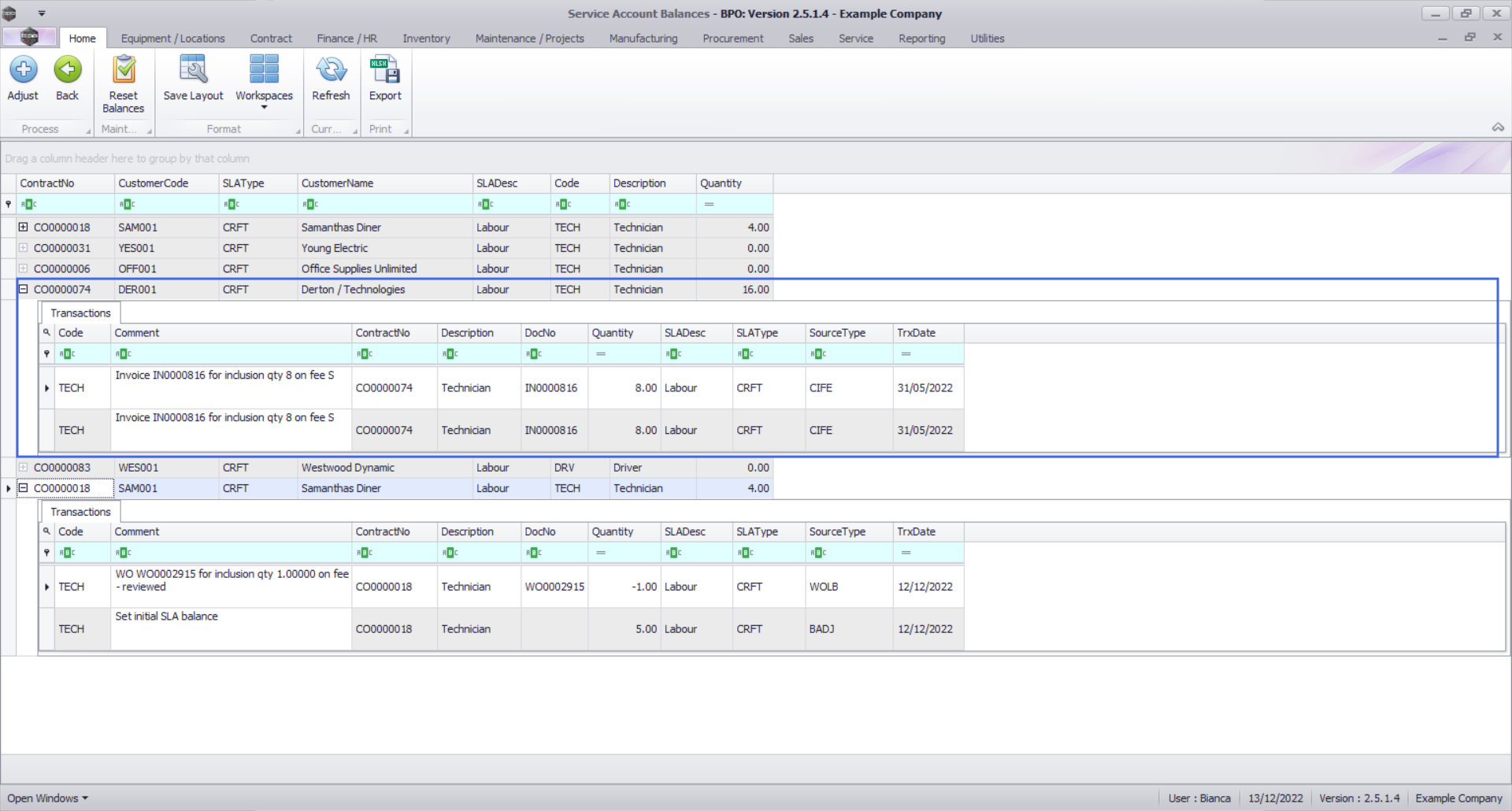Collapse the ribbon with the arrow

[x=1498, y=128]
